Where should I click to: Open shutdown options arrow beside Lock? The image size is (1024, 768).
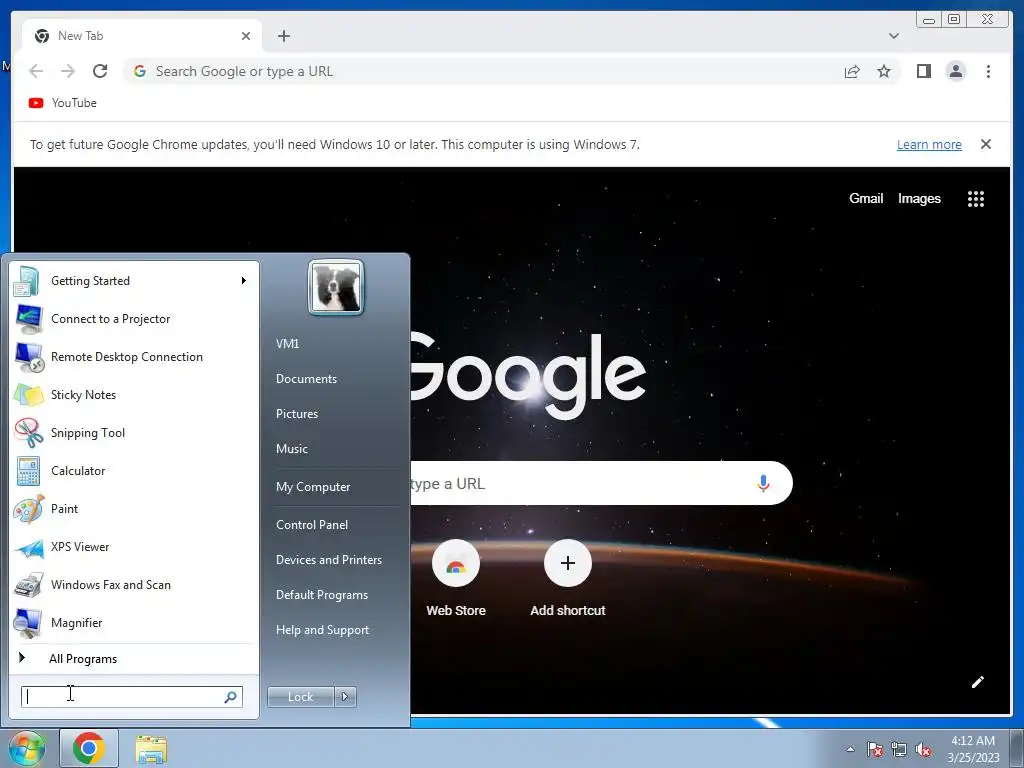point(345,697)
